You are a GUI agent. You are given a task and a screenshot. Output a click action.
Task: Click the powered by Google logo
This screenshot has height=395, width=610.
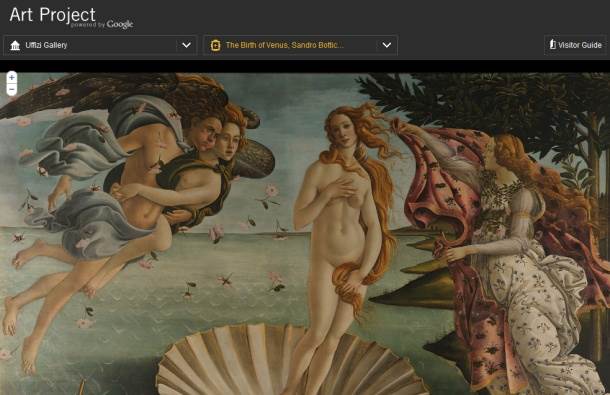pos(102,25)
